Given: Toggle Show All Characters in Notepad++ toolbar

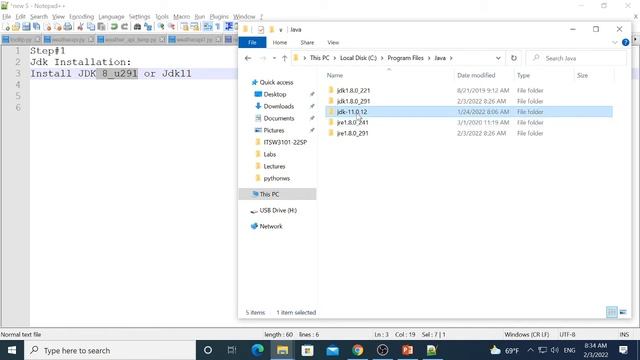Looking at the screenshot, I should pos(218,27).
